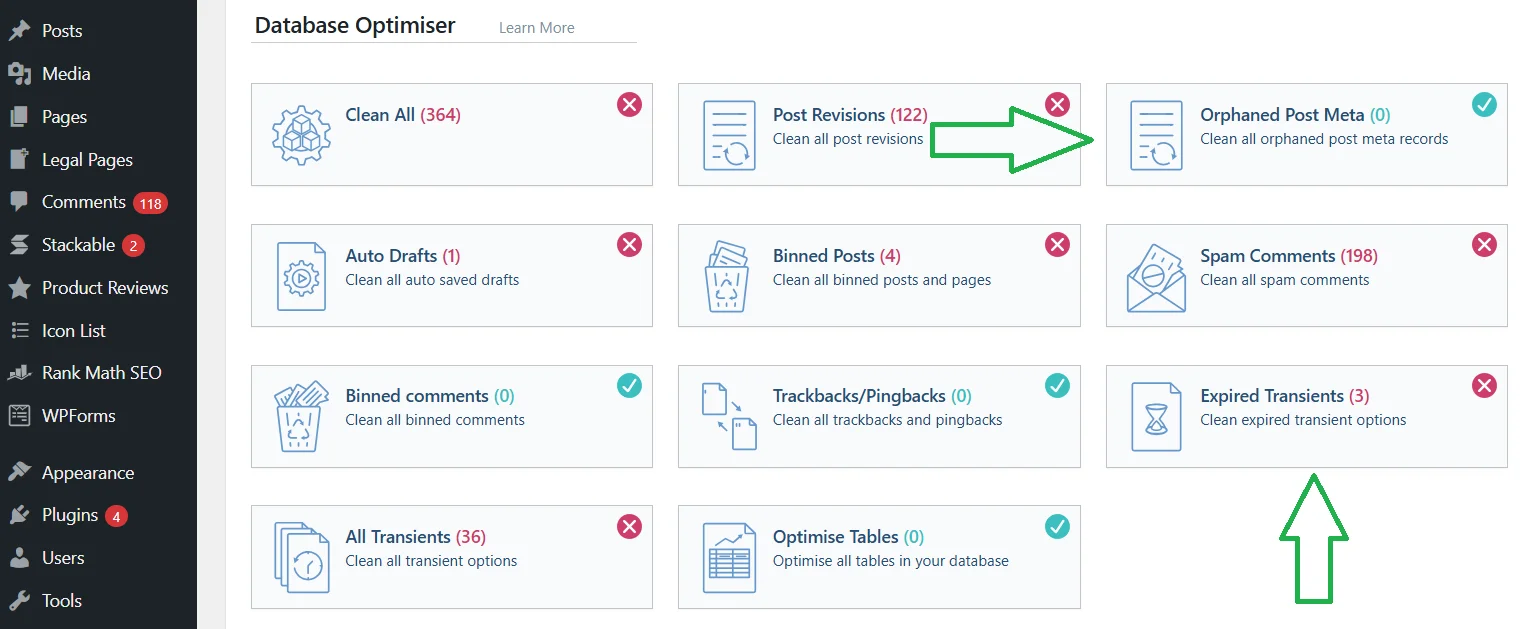Click the Expired Transients hourglass icon
Viewport: 1529px width, 629px height.
click(x=1156, y=417)
